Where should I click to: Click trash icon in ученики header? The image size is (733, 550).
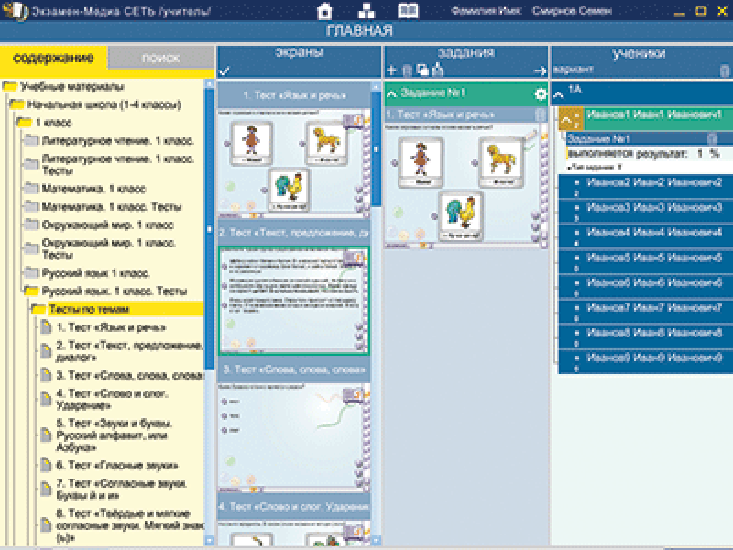724,71
